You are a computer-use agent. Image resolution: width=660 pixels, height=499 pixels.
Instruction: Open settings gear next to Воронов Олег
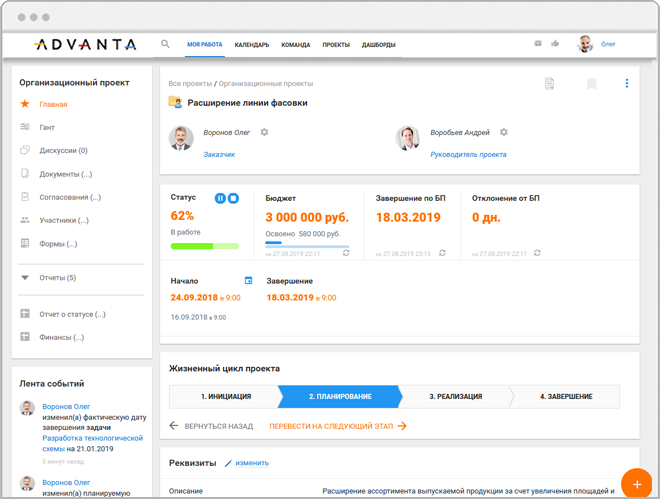click(264, 132)
